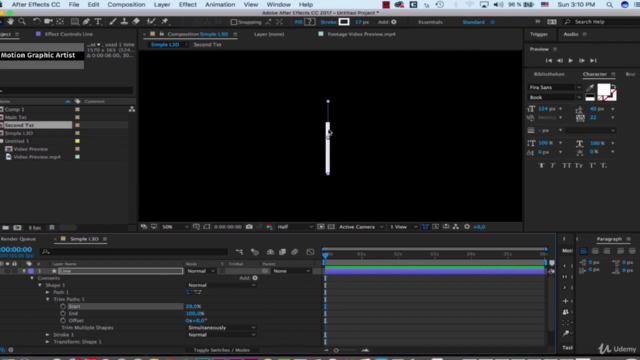The height and width of the screenshot is (360, 640).
Task: Open the Animation menu
Action: (x=220, y=4)
